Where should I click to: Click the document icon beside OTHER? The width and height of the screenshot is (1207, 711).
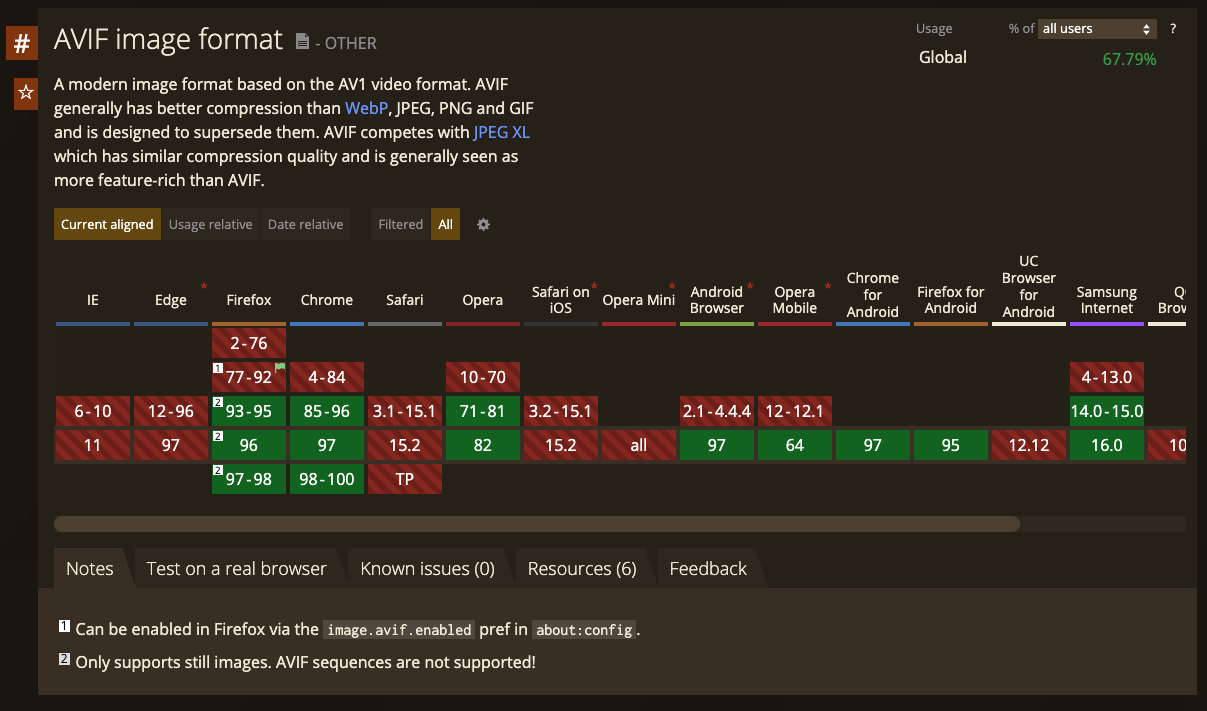tap(303, 42)
